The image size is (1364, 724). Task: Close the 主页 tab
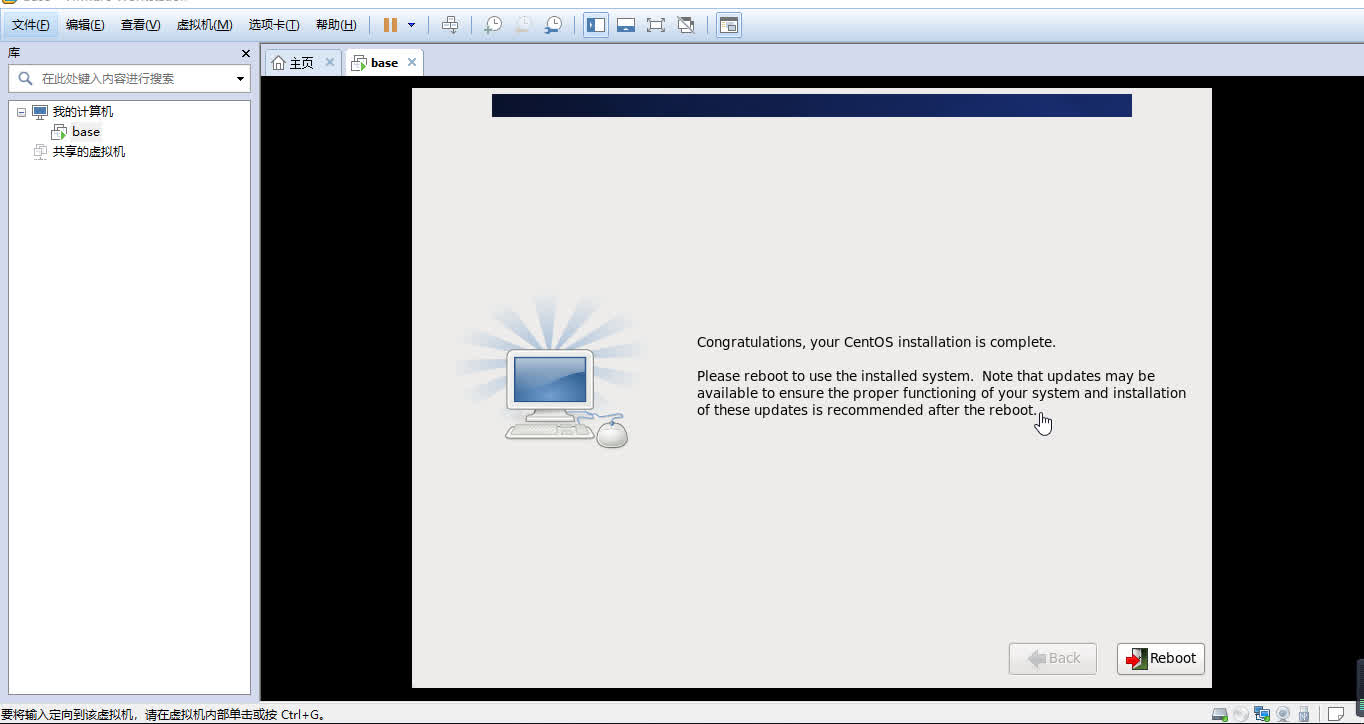[x=330, y=62]
